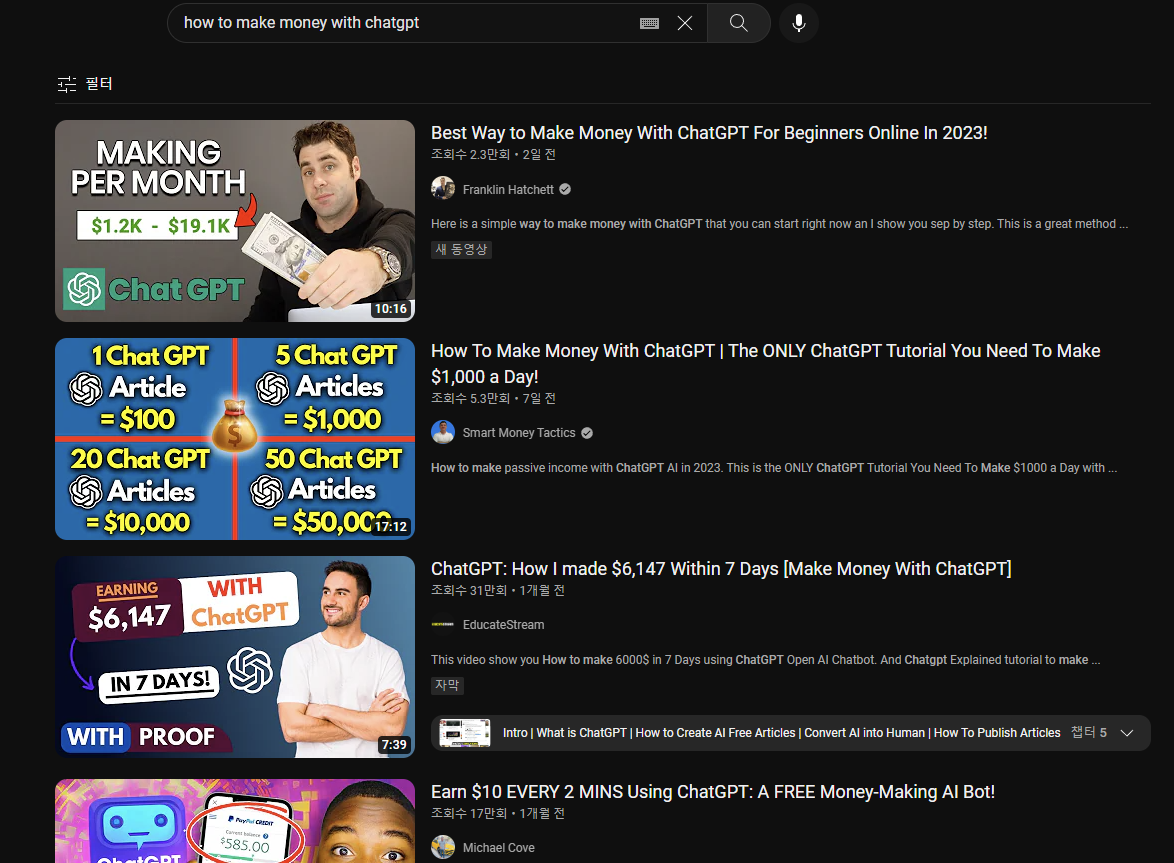1174x863 pixels.
Task: Click Smart Money Tactics channel avatar
Action: tap(443, 432)
